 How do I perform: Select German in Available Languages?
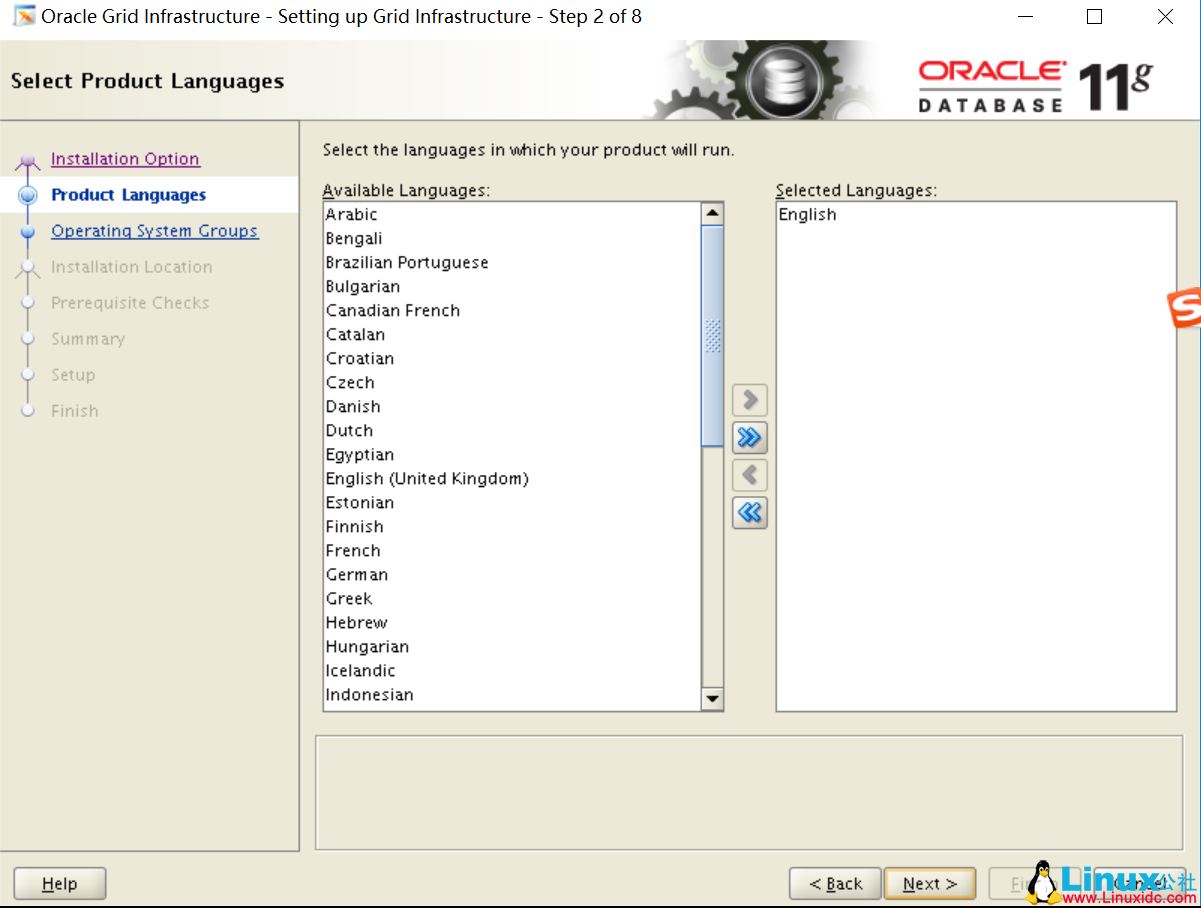[357, 574]
